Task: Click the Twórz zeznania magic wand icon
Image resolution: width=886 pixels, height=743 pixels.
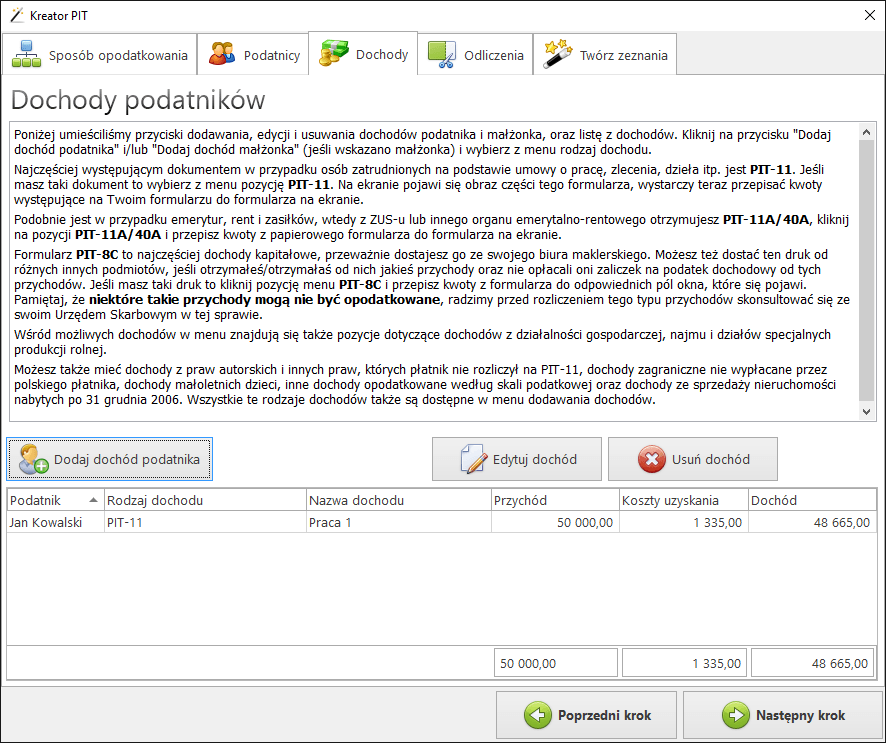Action: (557, 55)
